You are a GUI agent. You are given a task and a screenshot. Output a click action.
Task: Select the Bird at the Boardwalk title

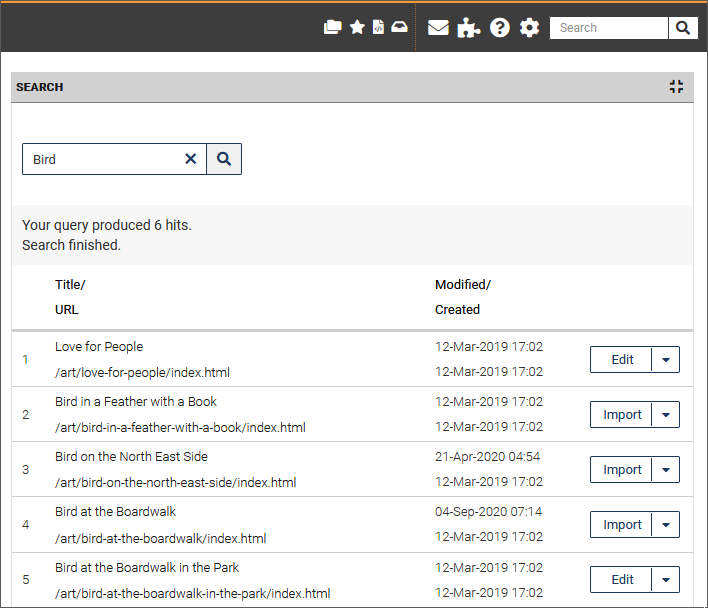(x=116, y=512)
